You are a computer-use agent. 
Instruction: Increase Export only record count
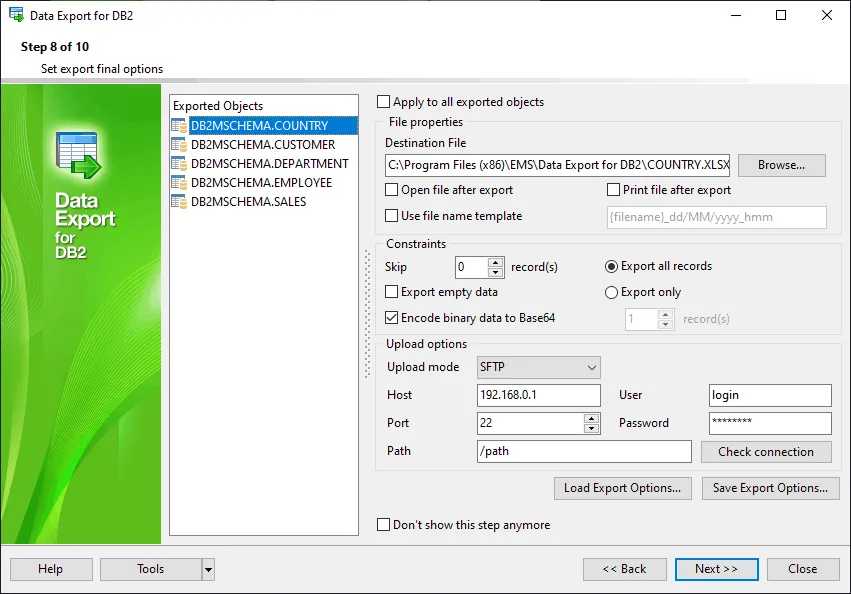665,314
